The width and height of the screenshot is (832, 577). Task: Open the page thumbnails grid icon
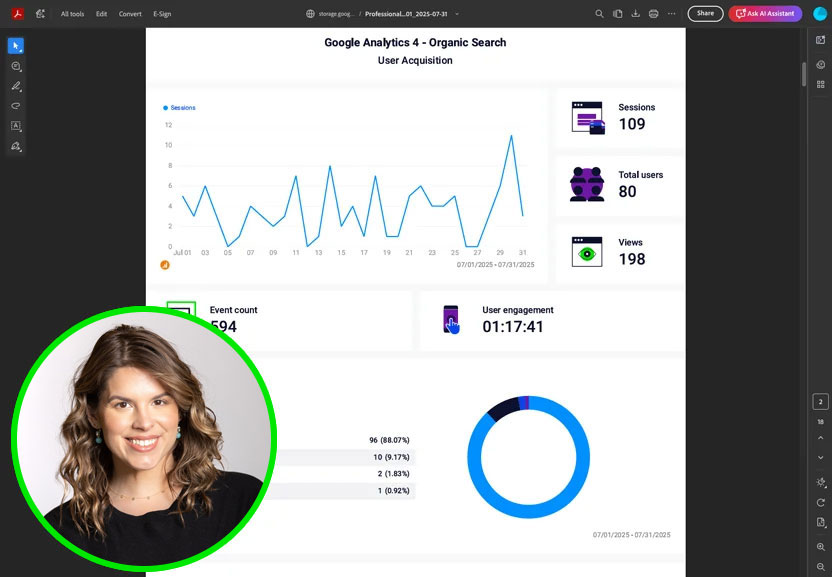(x=820, y=84)
